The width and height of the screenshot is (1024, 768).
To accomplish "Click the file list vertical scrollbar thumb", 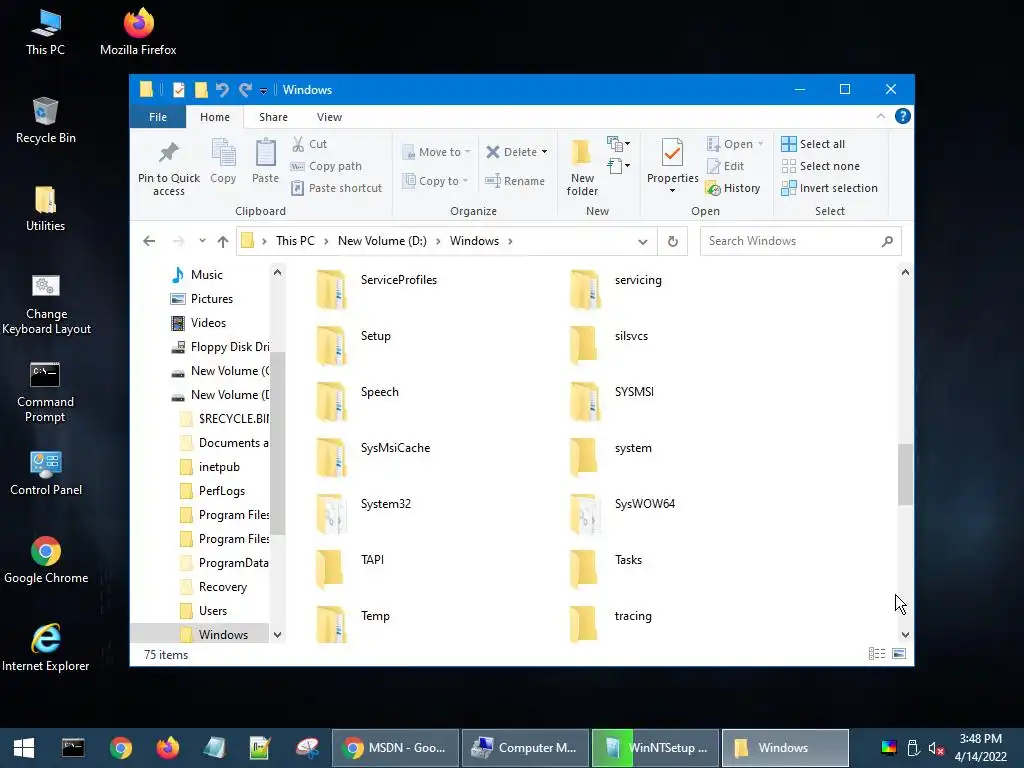I will pyautogui.click(x=905, y=474).
